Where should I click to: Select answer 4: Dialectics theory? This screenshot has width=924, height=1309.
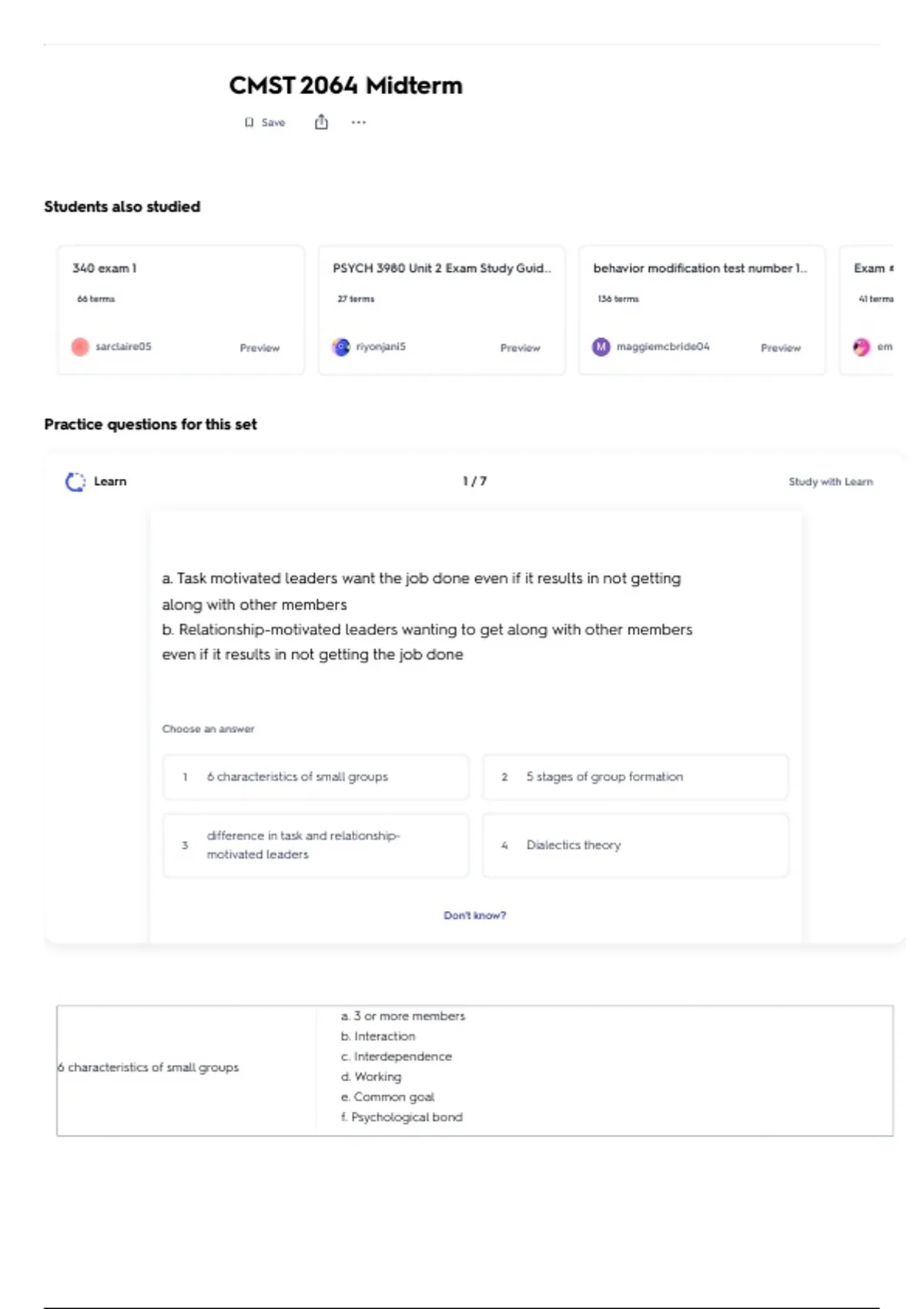635,845
